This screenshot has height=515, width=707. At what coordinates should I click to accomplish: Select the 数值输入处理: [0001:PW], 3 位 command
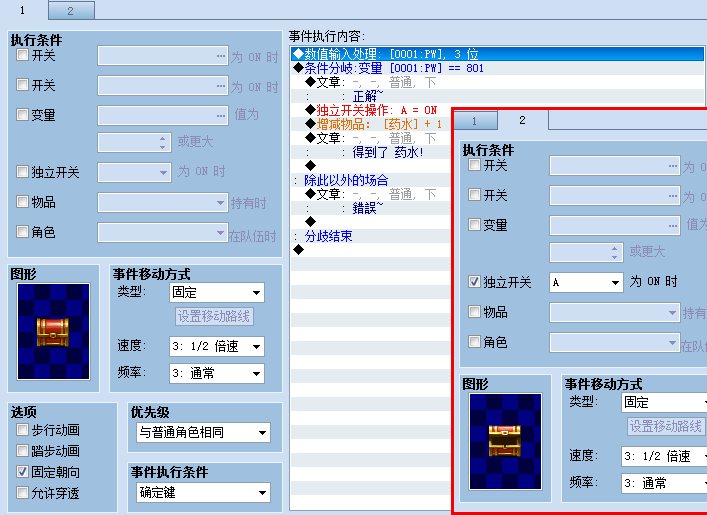498,54
